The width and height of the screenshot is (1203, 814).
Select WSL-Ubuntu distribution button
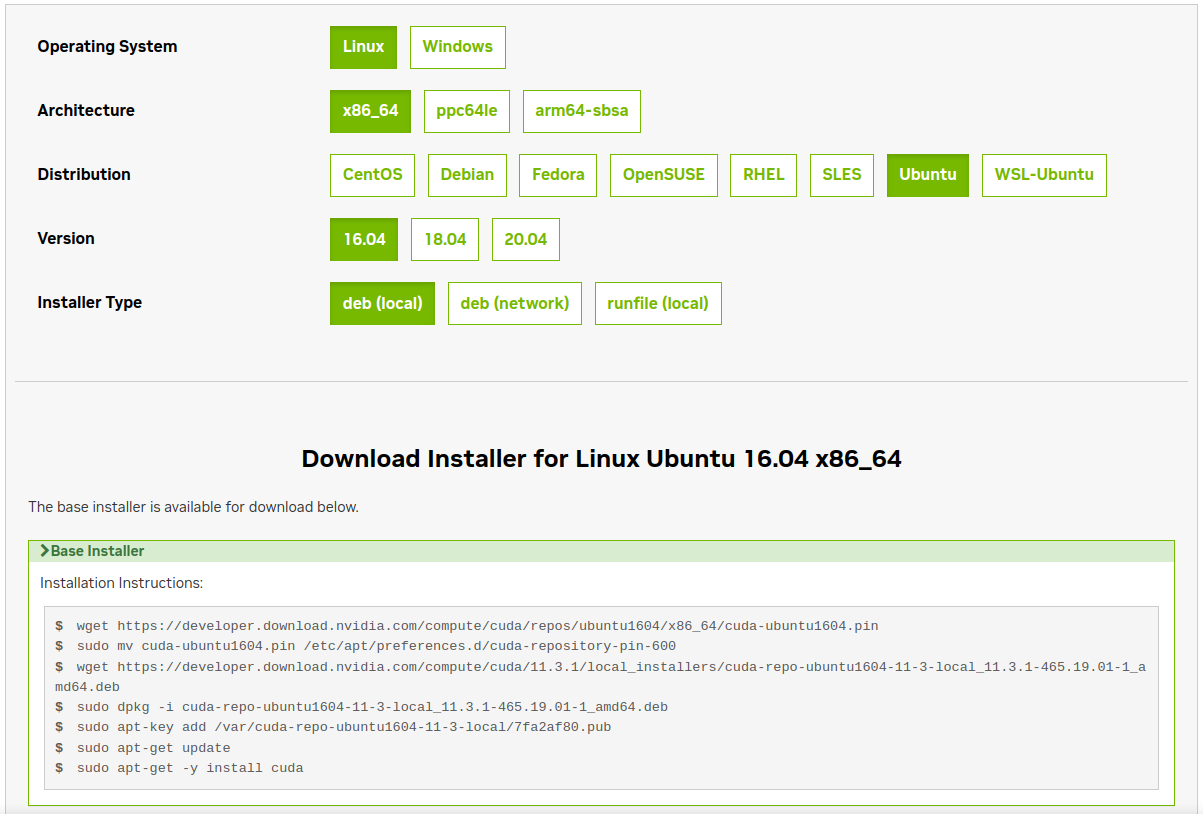pos(1044,175)
